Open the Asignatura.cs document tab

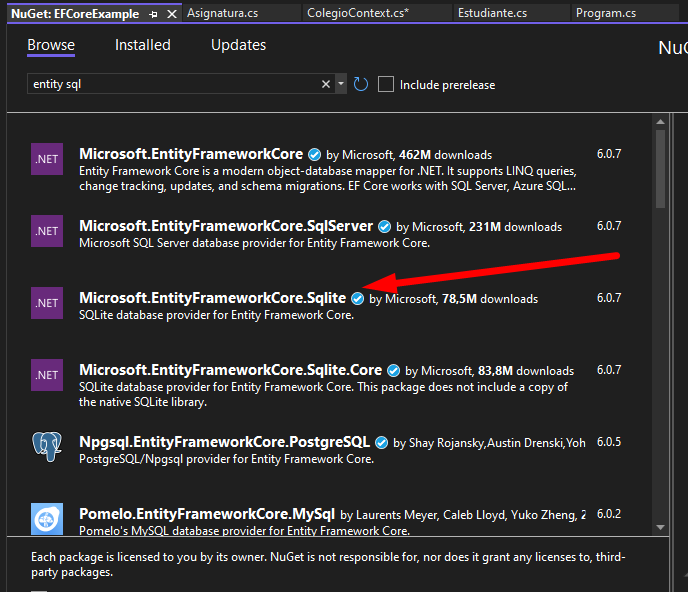click(224, 13)
